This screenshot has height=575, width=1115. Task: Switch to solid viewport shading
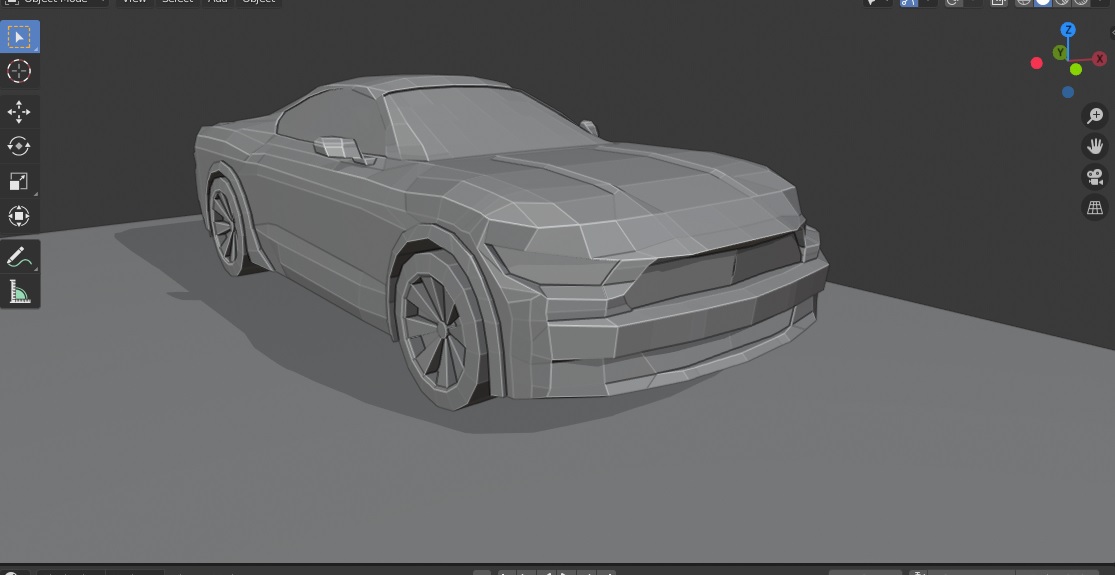tap(1043, 2)
